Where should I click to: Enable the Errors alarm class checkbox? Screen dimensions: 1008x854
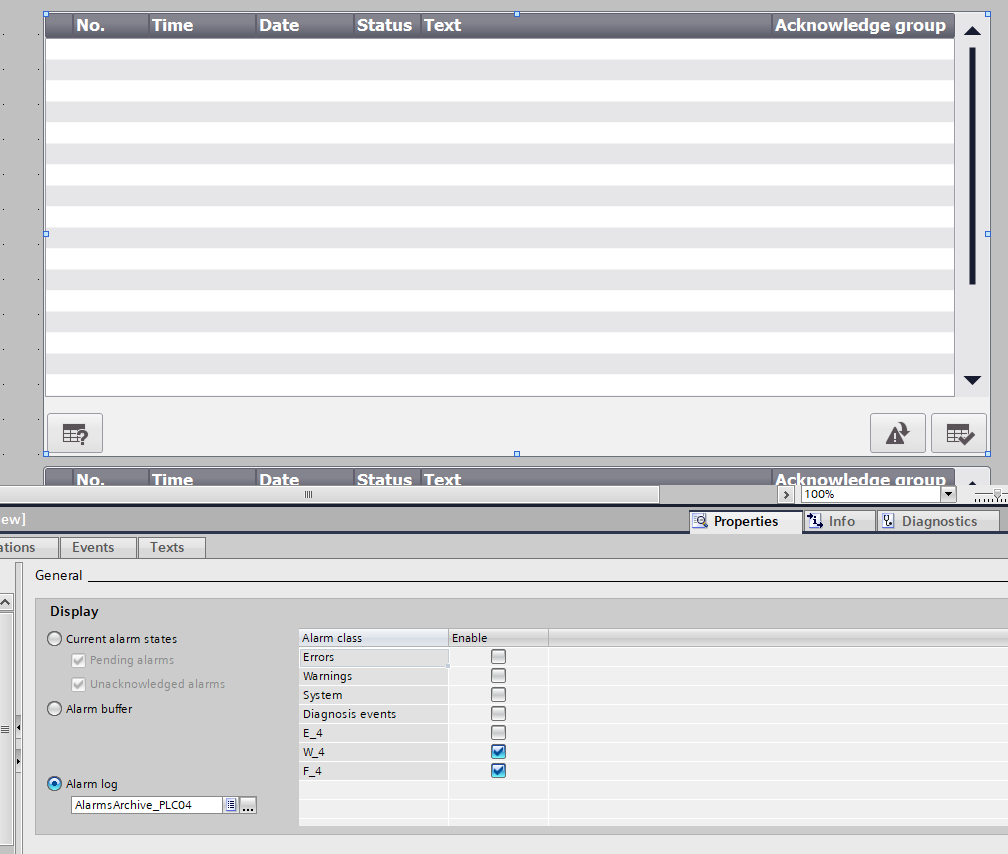click(x=498, y=657)
